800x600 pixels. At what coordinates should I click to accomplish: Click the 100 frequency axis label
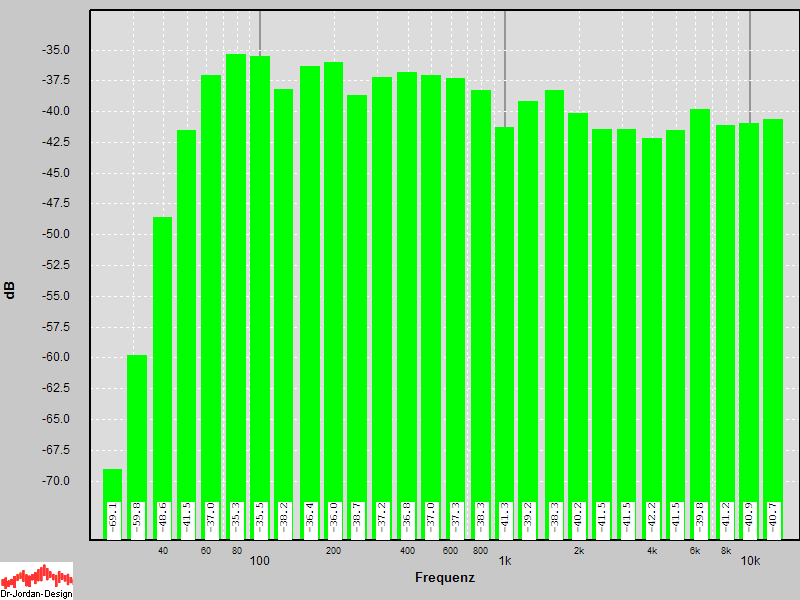260,561
